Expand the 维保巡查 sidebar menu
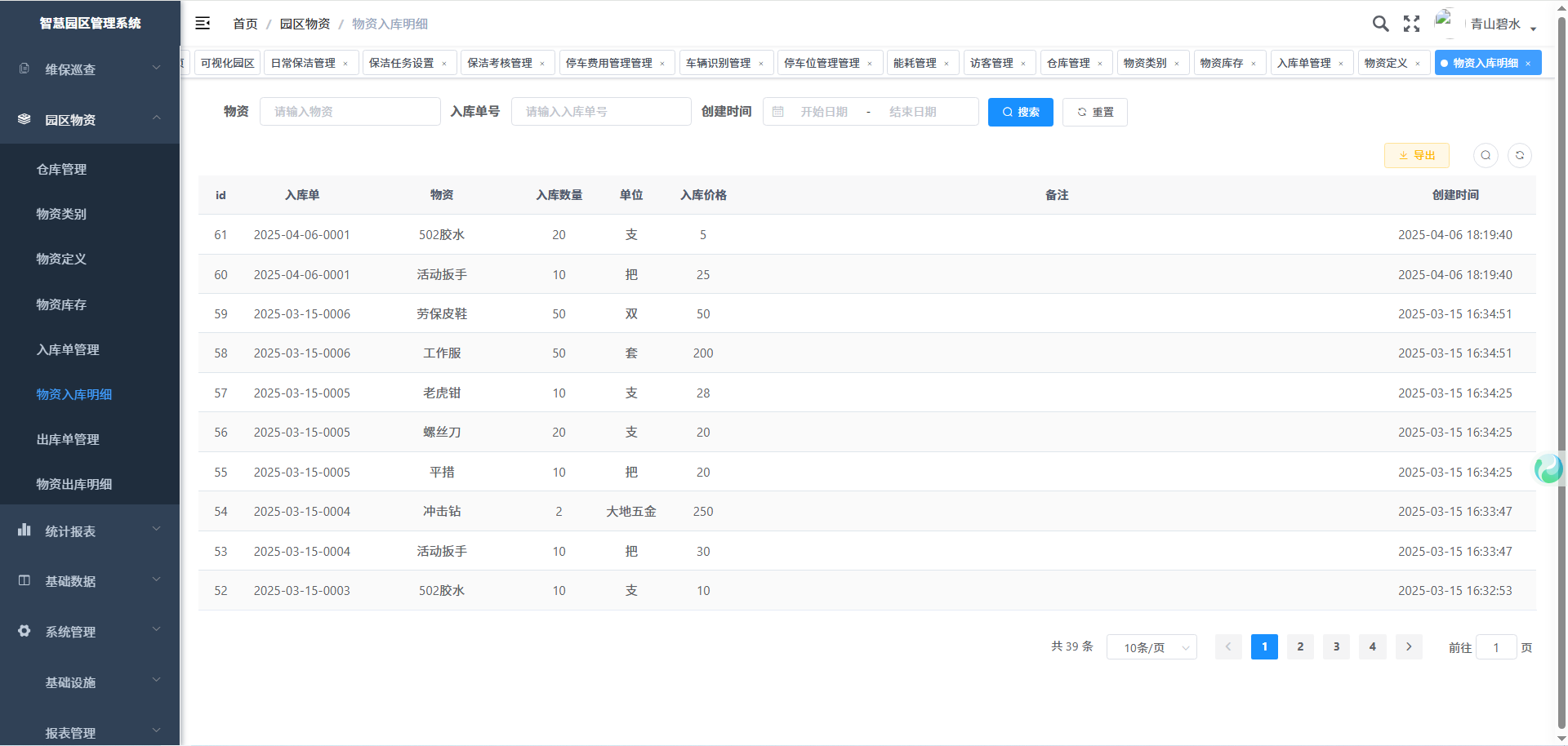This screenshot has width=1568, height=746. 90,69
